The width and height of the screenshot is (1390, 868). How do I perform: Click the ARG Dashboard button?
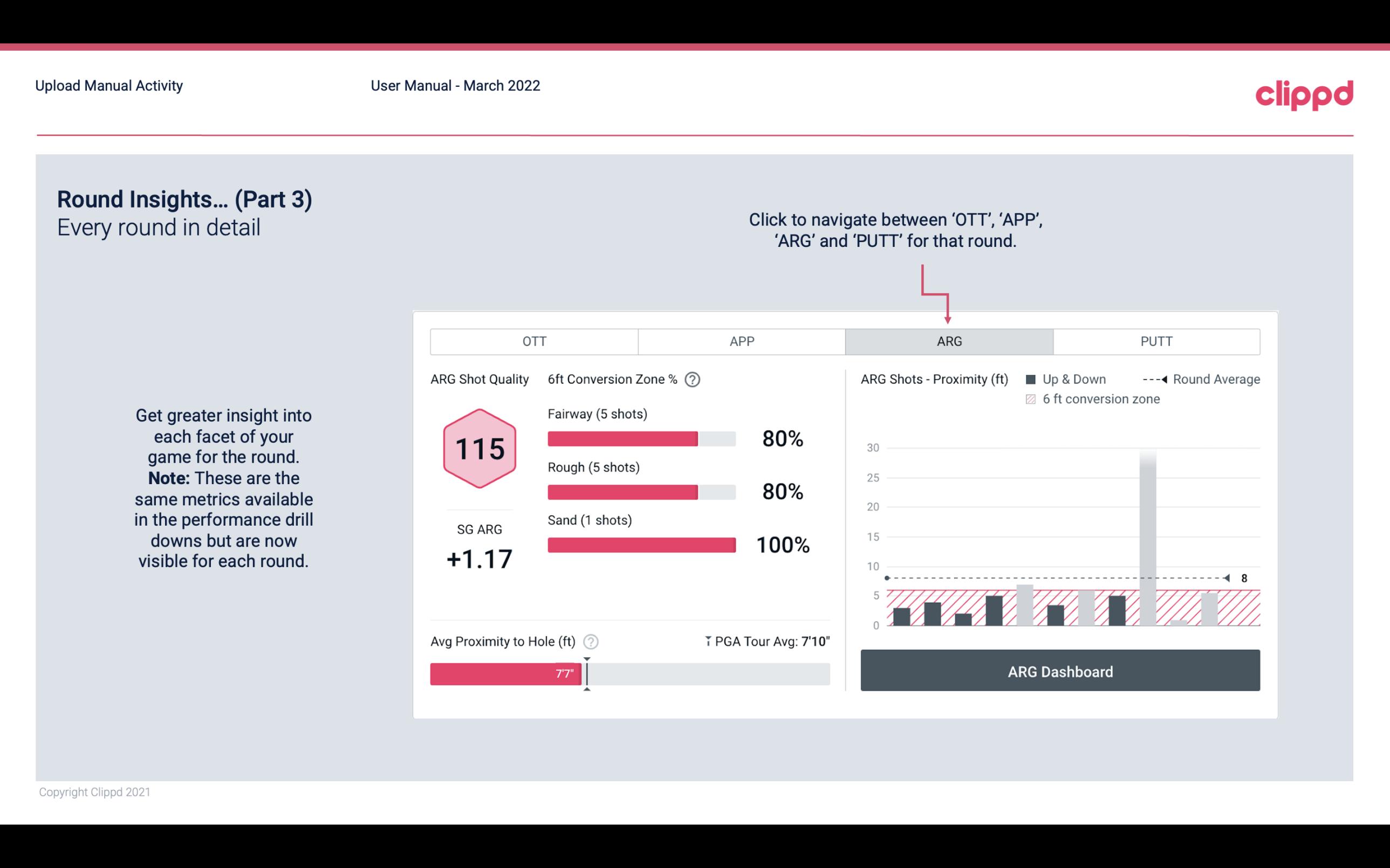pos(1061,670)
